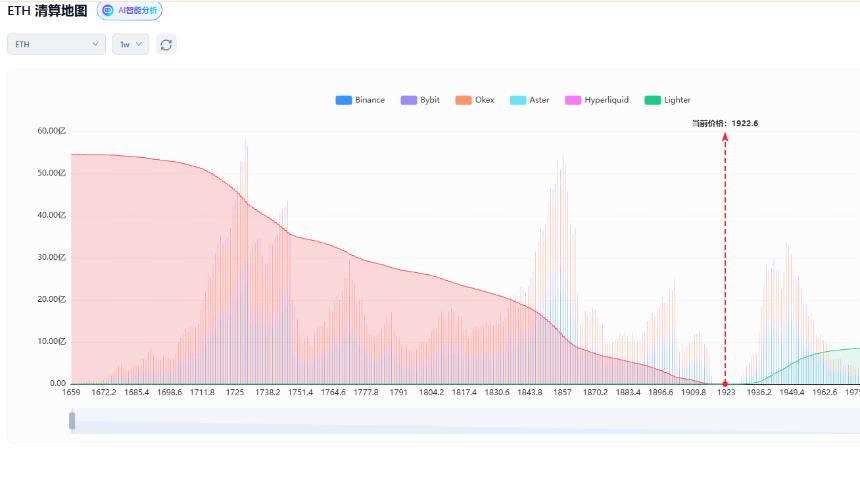The image size is (860, 484).
Task: Open the AI smart analysis badge
Action: pos(129,10)
